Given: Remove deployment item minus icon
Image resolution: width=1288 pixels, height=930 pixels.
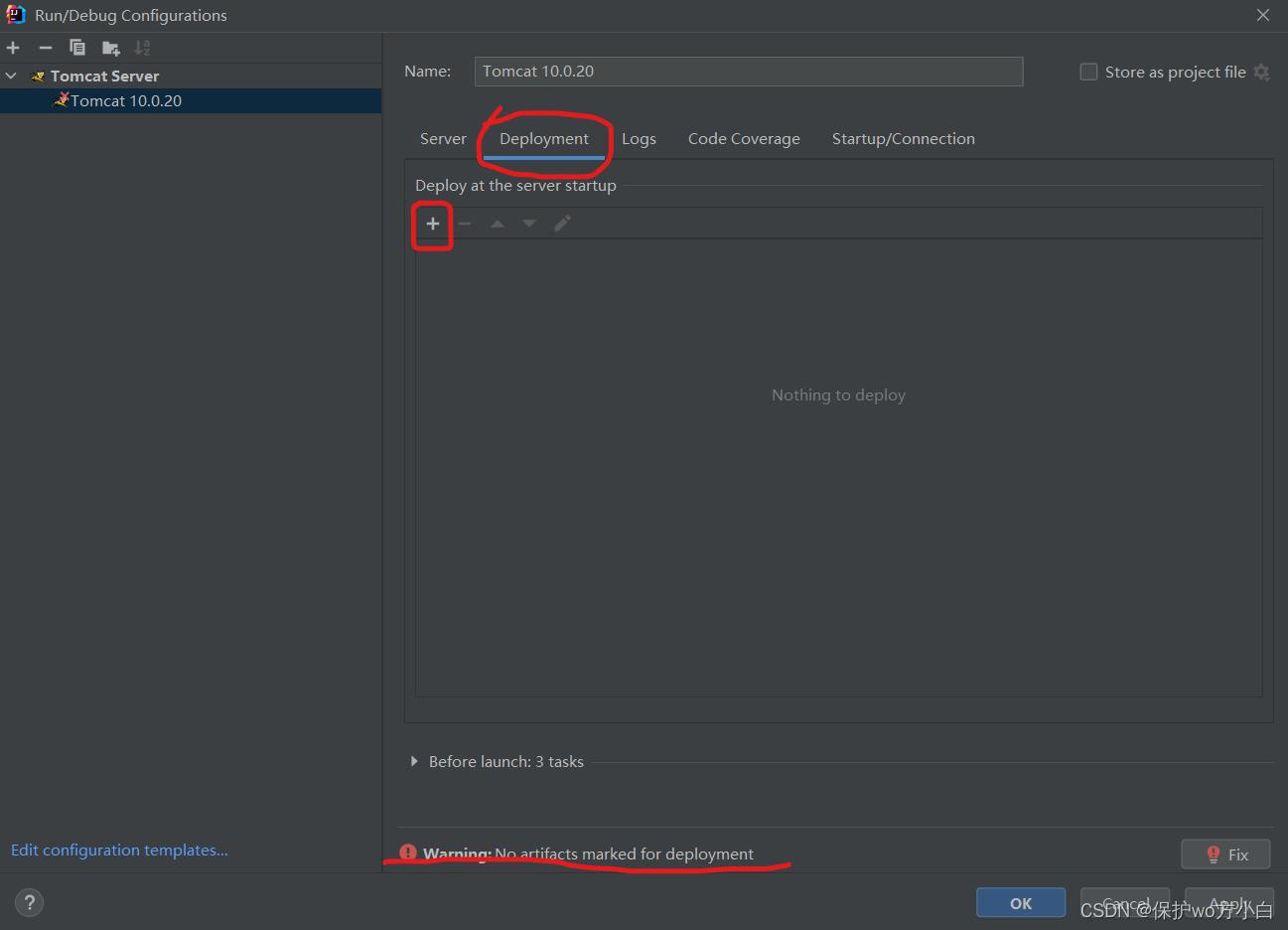Looking at the screenshot, I should [x=465, y=224].
